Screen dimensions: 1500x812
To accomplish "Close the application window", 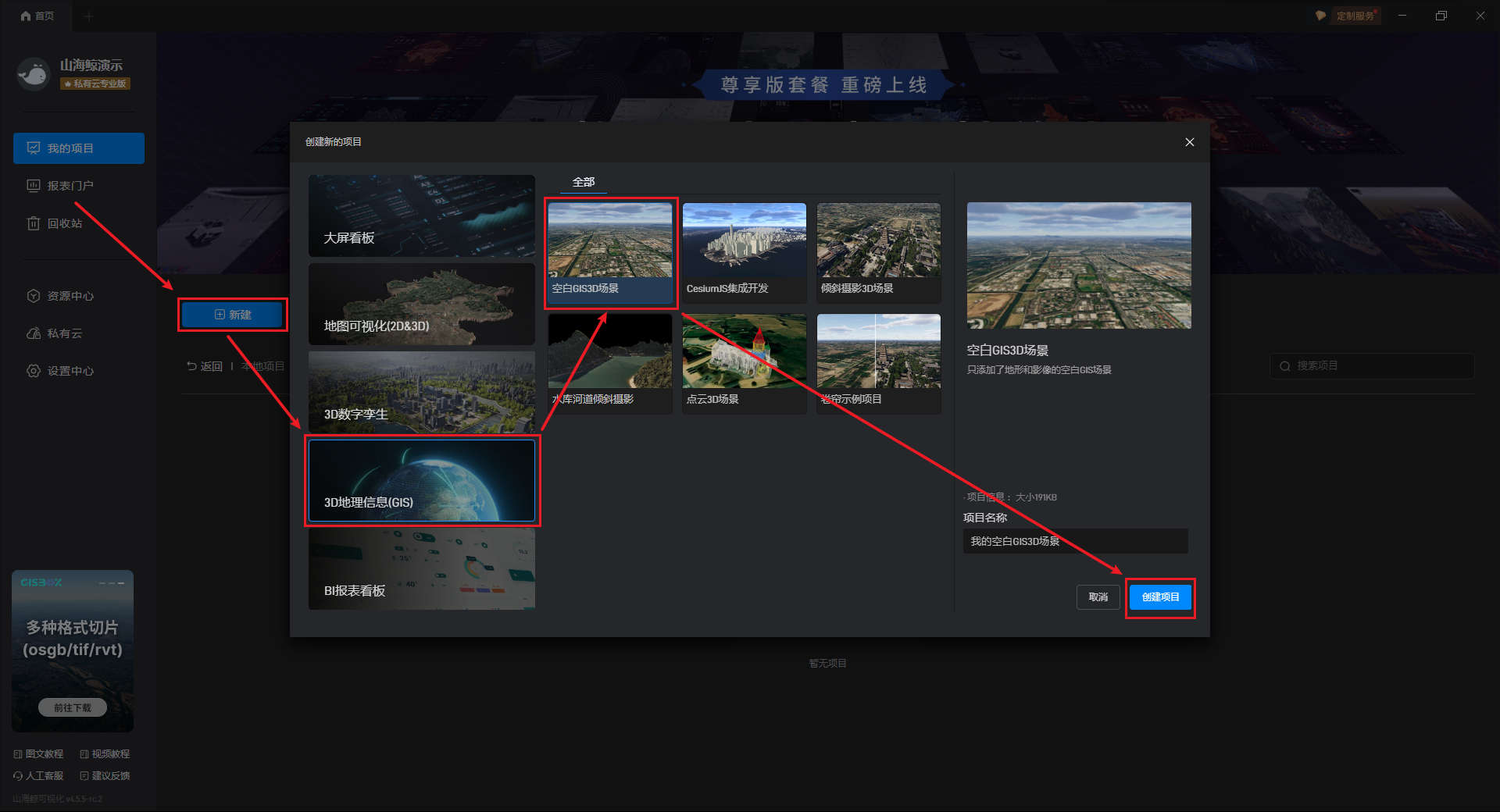I will [1480, 16].
